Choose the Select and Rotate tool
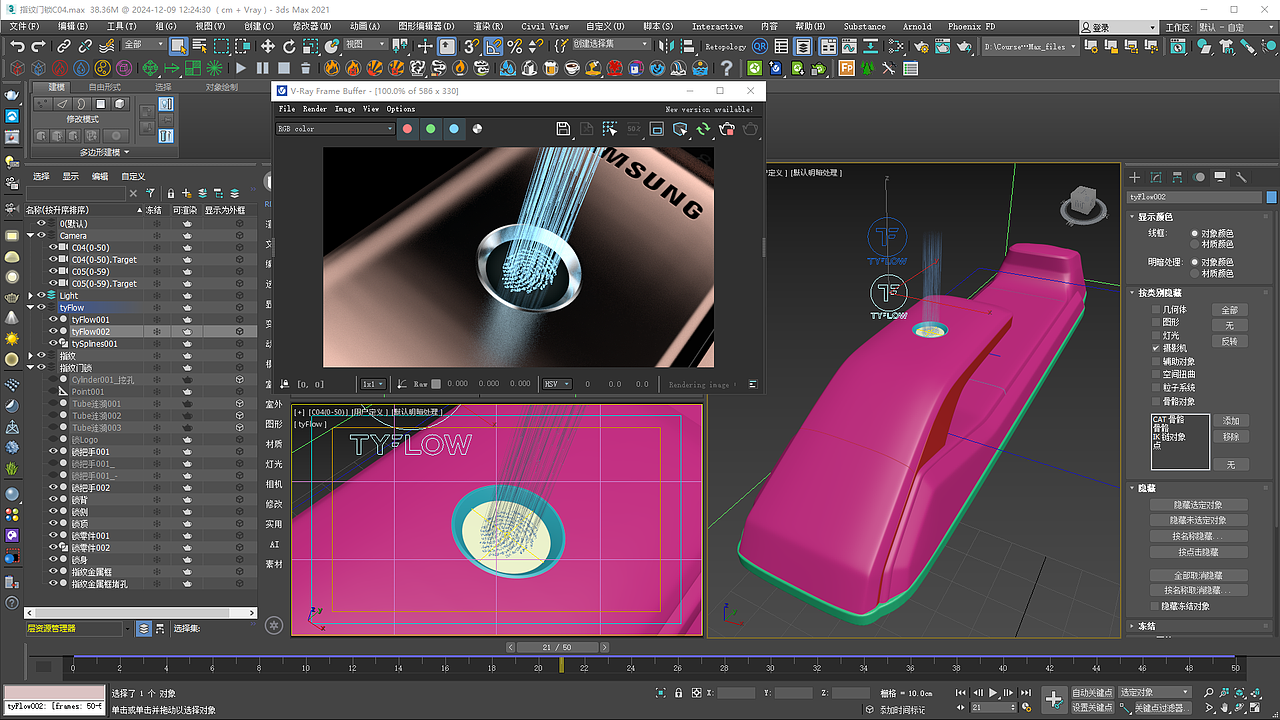Image resolution: width=1280 pixels, height=720 pixels. pos(290,46)
